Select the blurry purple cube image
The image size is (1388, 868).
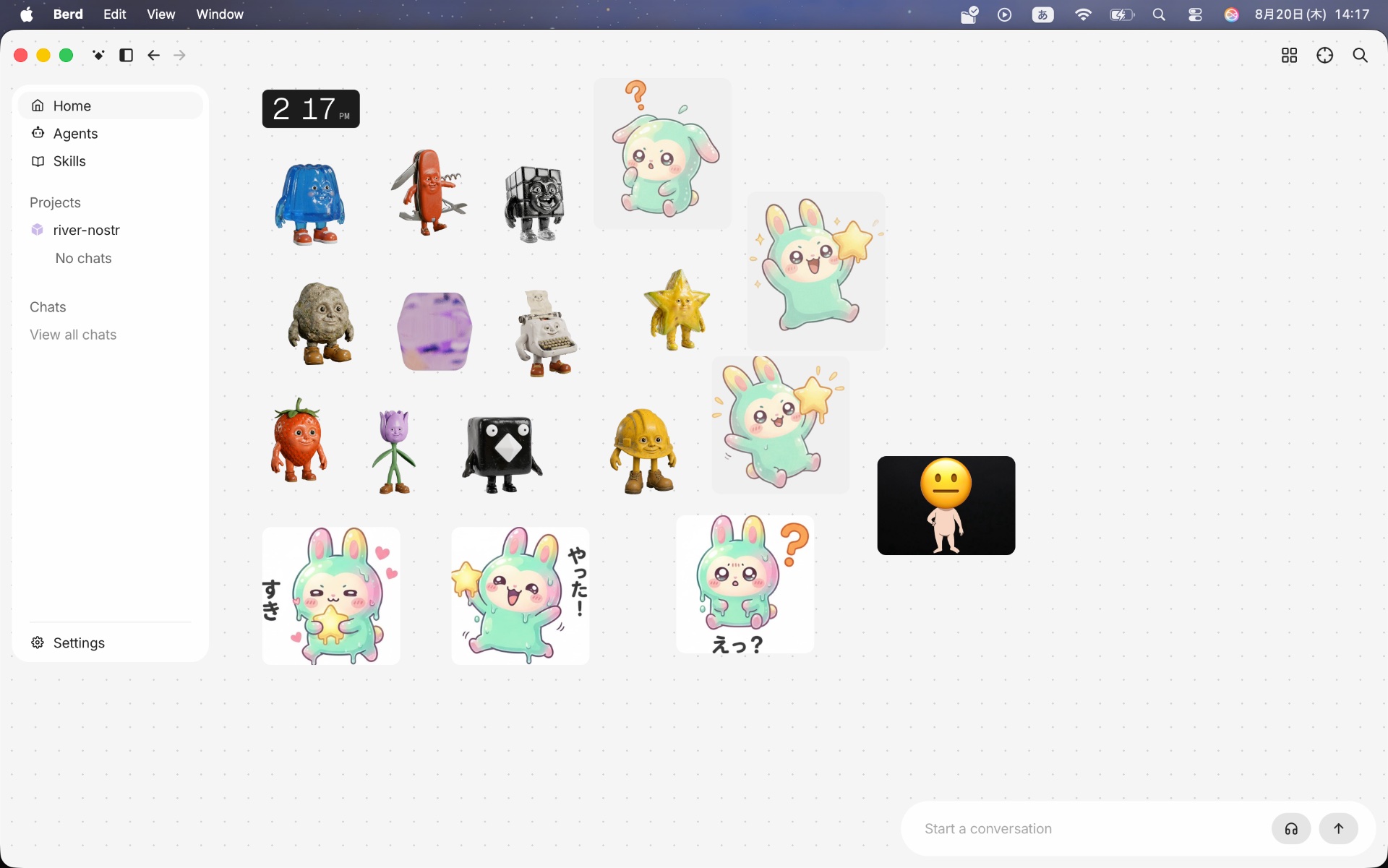click(x=434, y=331)
